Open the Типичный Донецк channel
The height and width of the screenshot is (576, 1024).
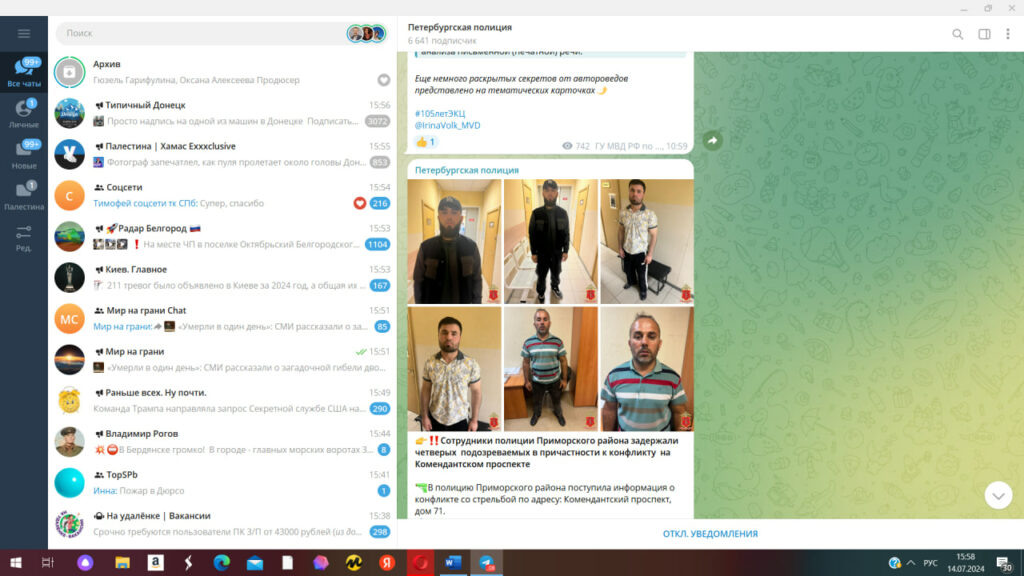pyautogui.click(x=222, y=113)
